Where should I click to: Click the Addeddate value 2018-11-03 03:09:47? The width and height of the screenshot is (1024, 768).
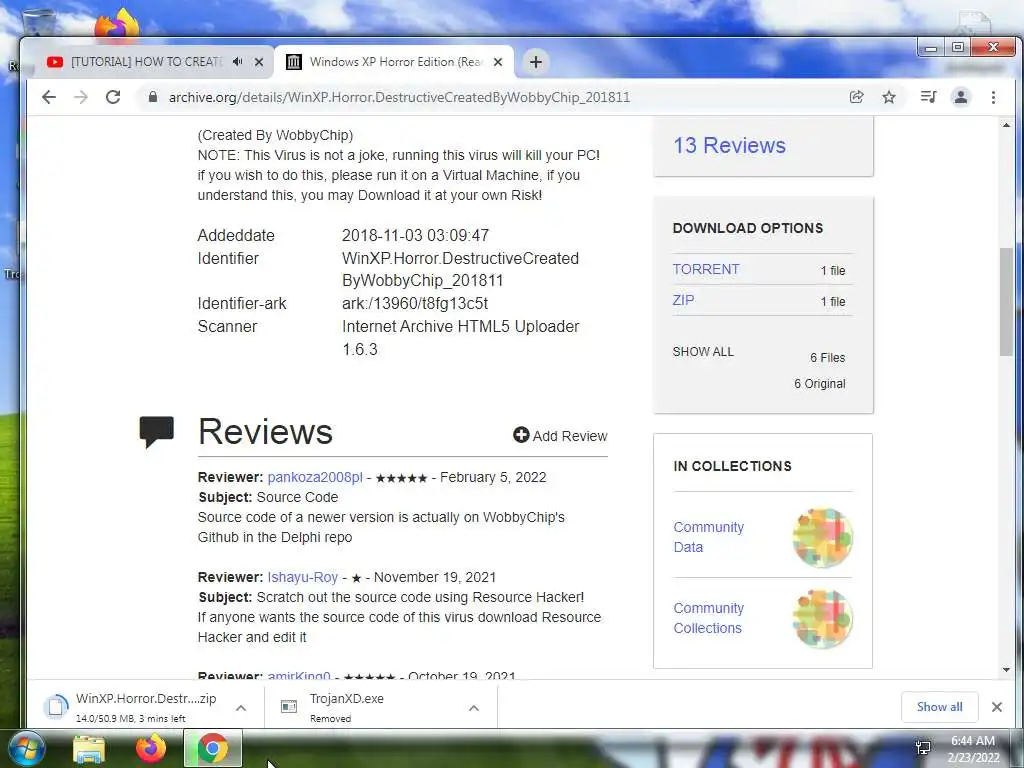click(415, 235)
